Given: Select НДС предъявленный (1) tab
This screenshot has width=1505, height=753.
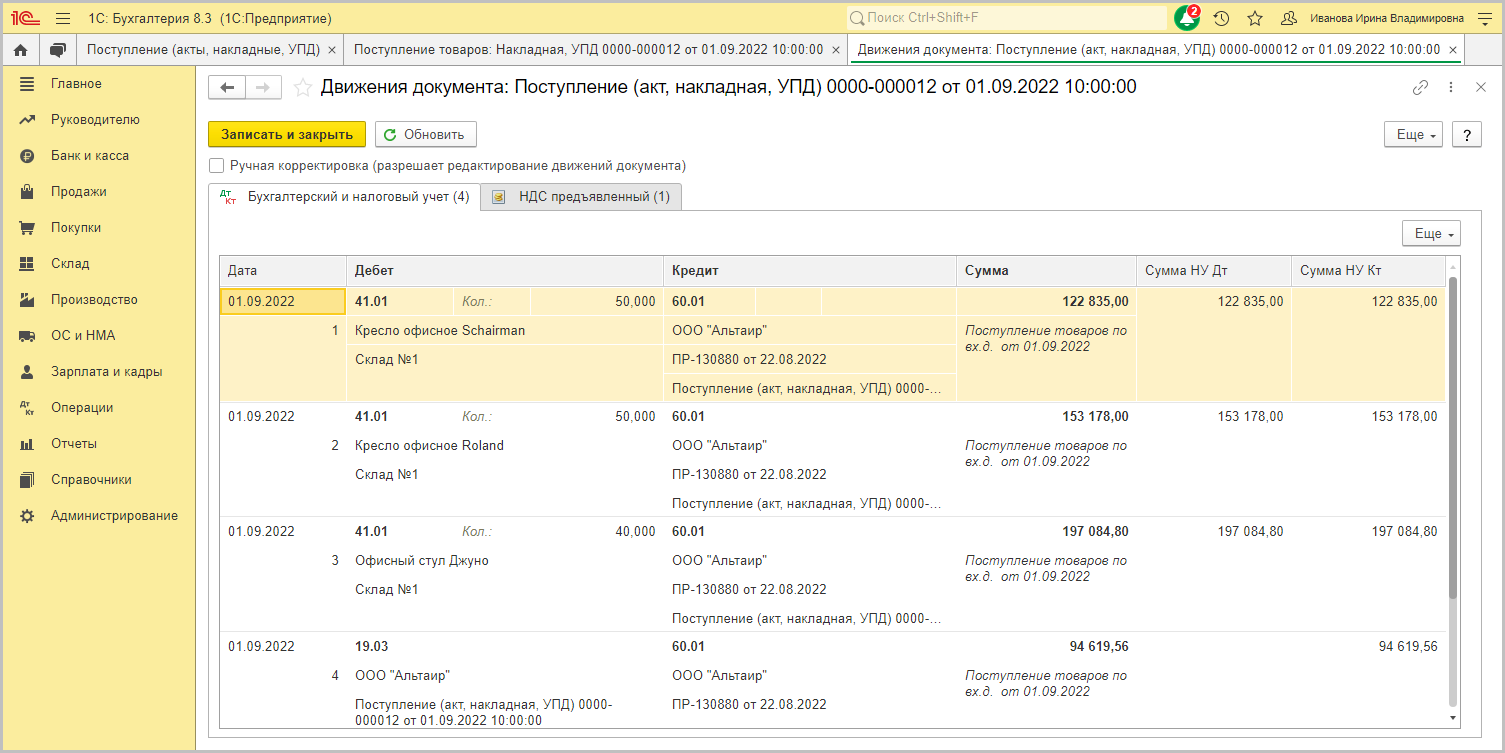Looking at the screenshot, I should 582,198.
